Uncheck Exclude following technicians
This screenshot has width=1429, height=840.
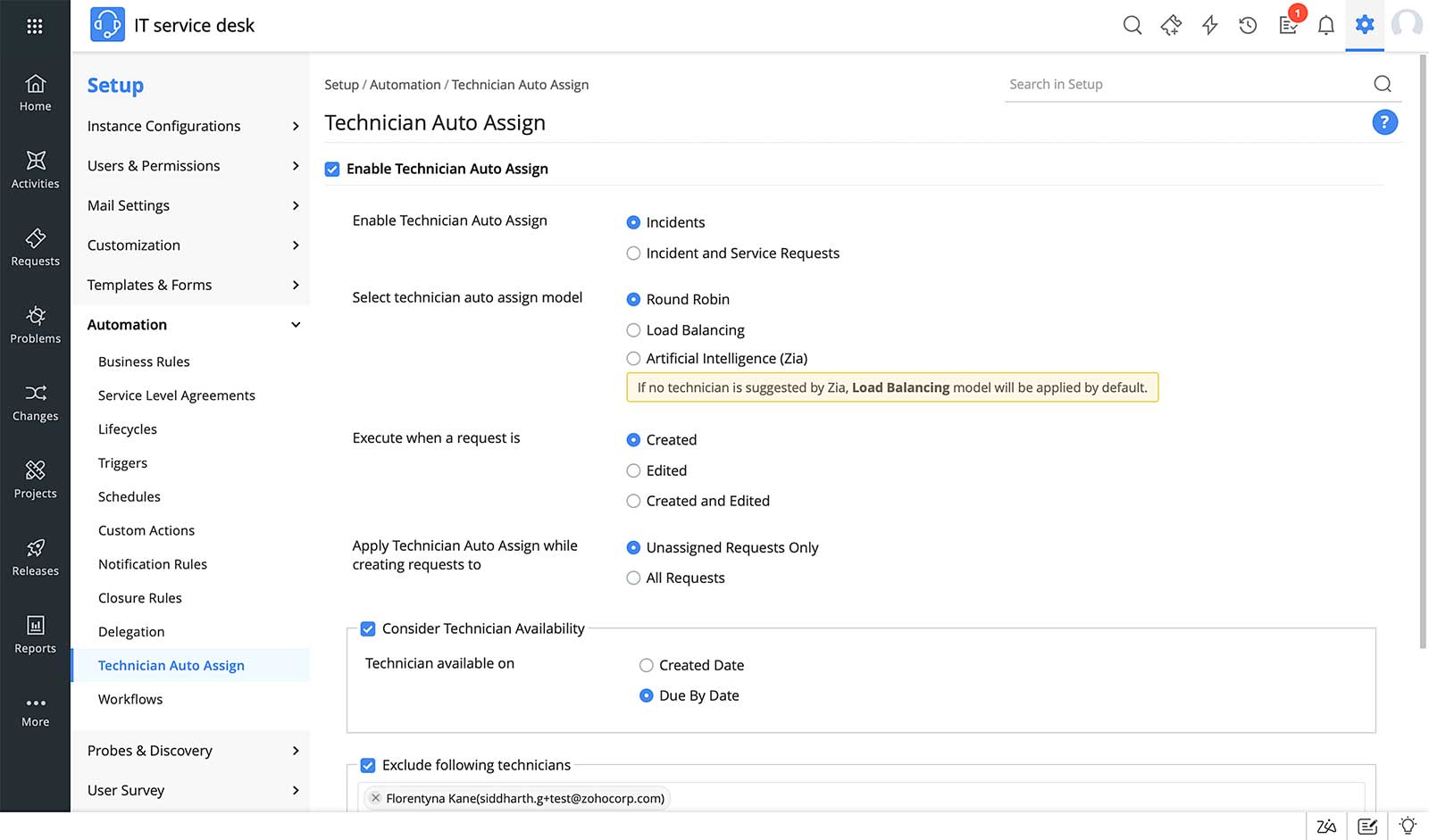click(x=368, y=765)
